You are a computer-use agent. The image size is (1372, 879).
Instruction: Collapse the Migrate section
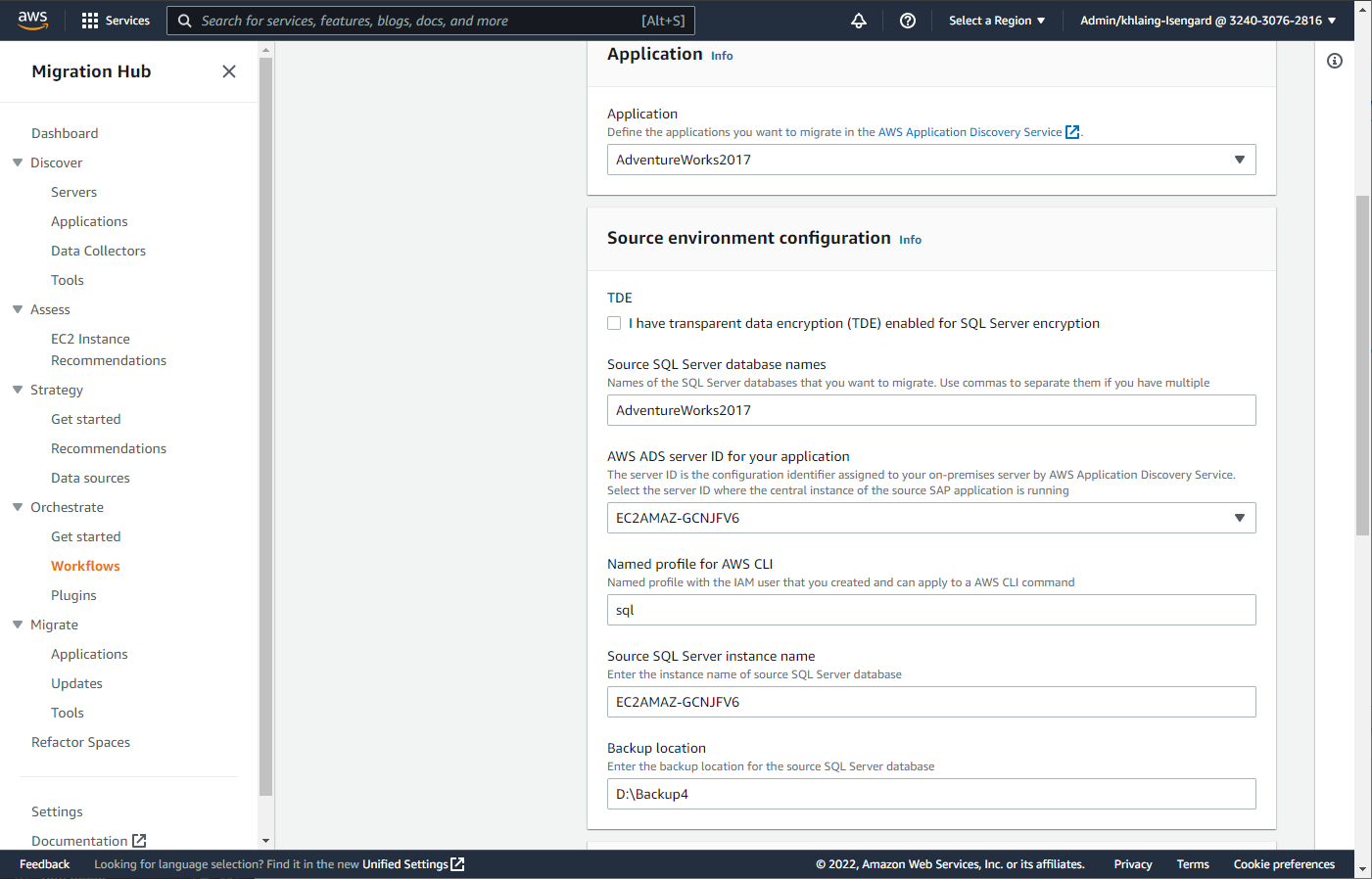[x=18, y=625]
